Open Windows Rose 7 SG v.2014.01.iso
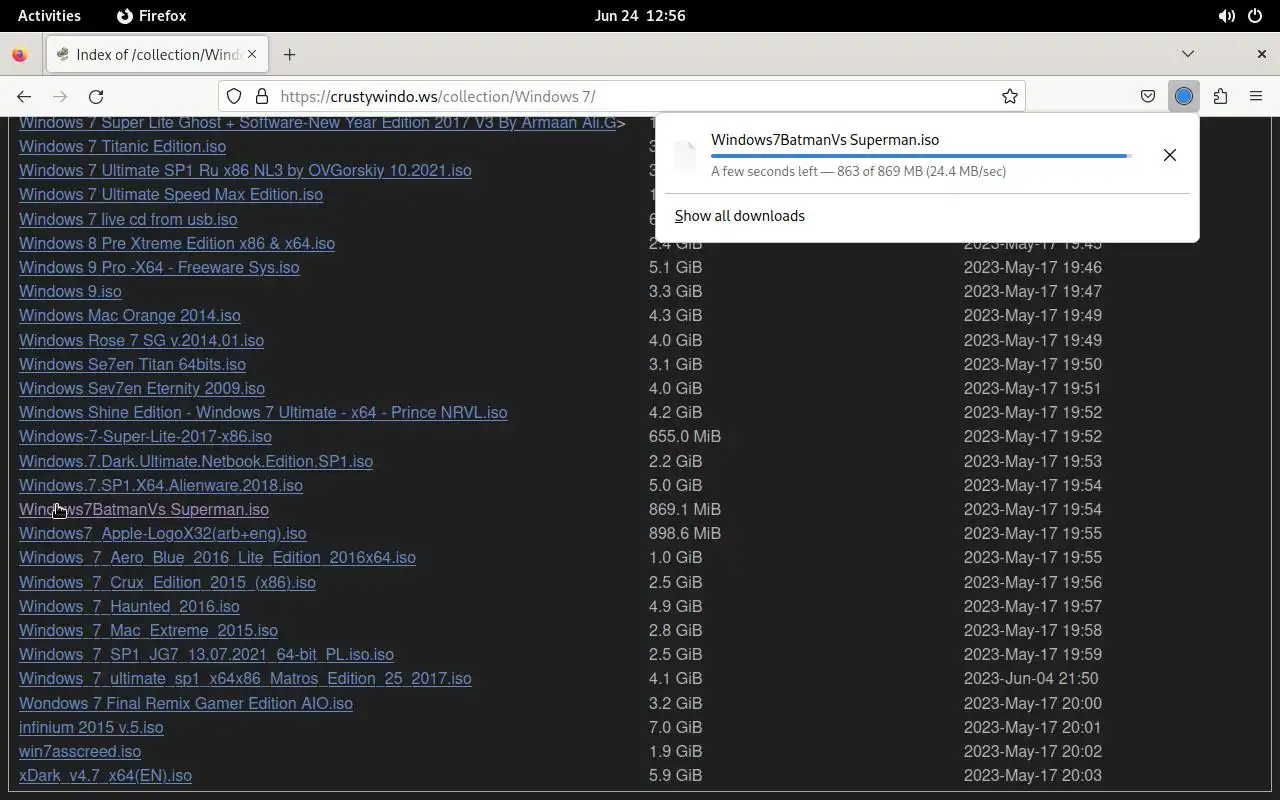The height and width of the screenshot is (800, 1280). pyautogui.click(x=141, y=340)
